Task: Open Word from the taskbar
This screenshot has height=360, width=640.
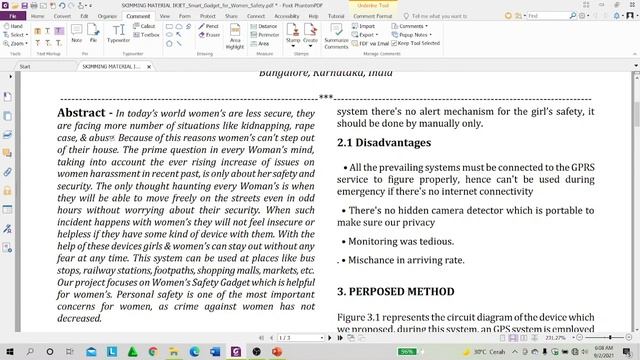Action: pyautogui.click(x=215, y=351)
